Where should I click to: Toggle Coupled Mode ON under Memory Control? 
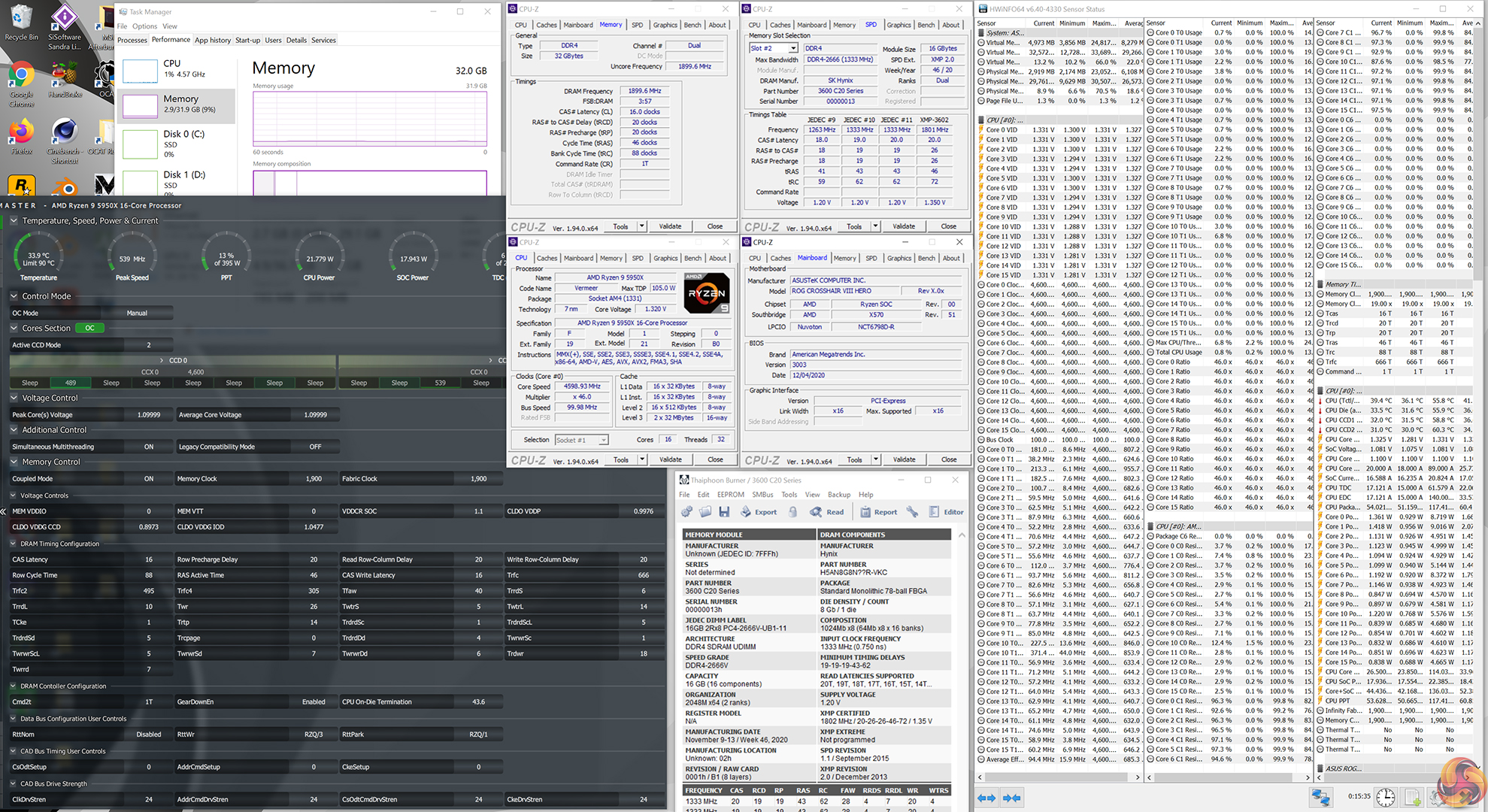(x=148, y=479)
